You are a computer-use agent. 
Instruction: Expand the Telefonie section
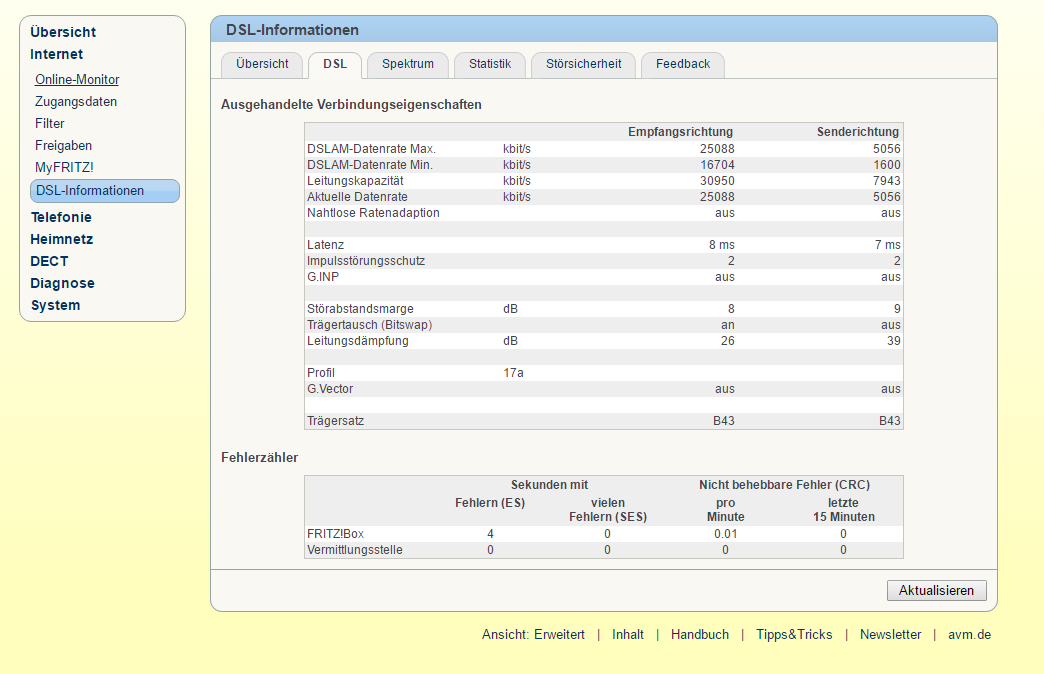tap(61, 217)
